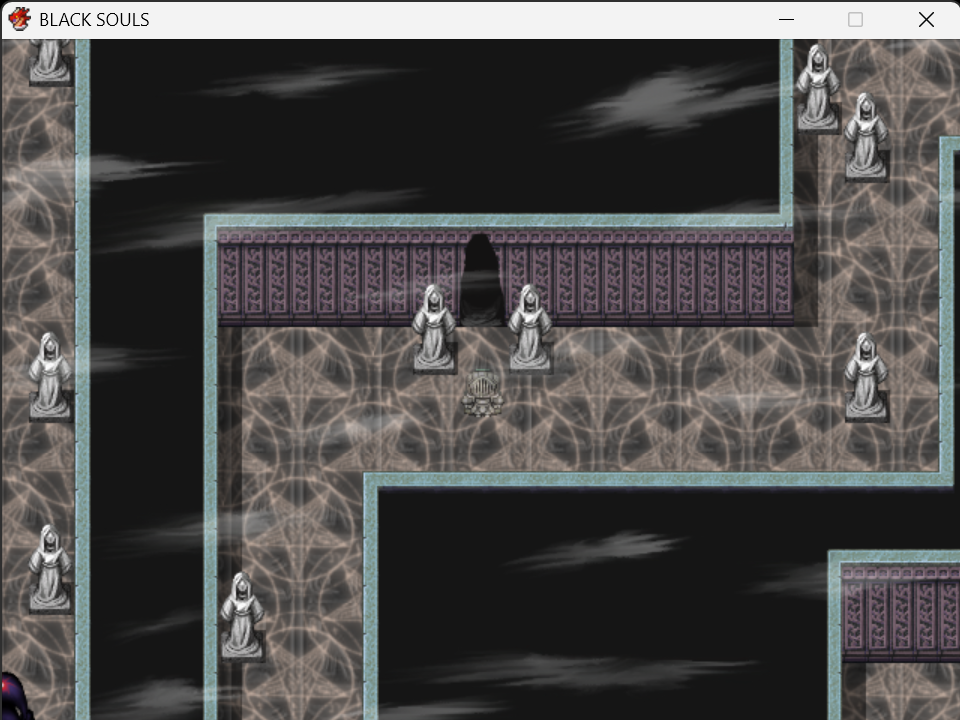960x720 pixels.
Task: Click the BLACK SOULS window title text
Action: click(x=94, y=20)
